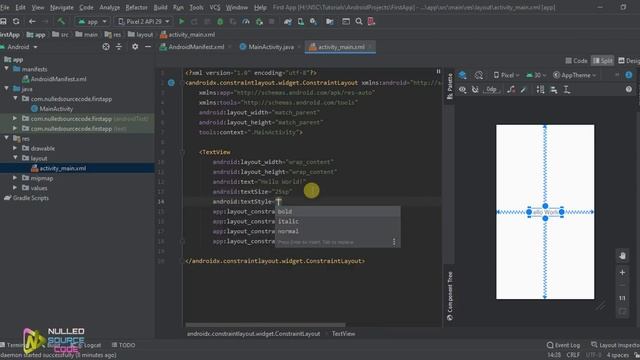Open the Event Log panel
The height and width of the screenshot is (360, 640).
pyautogui.click(x=563, y=345)
